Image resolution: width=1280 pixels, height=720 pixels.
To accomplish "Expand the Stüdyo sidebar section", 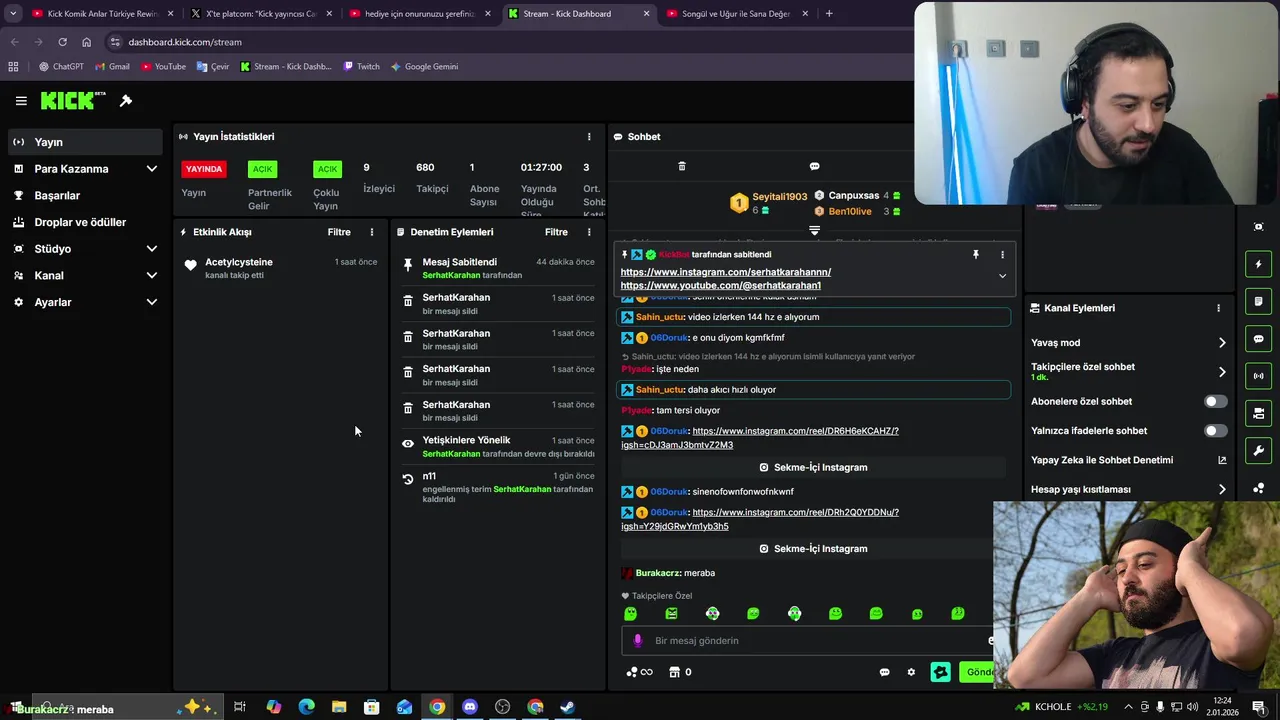I will point(85,249).
